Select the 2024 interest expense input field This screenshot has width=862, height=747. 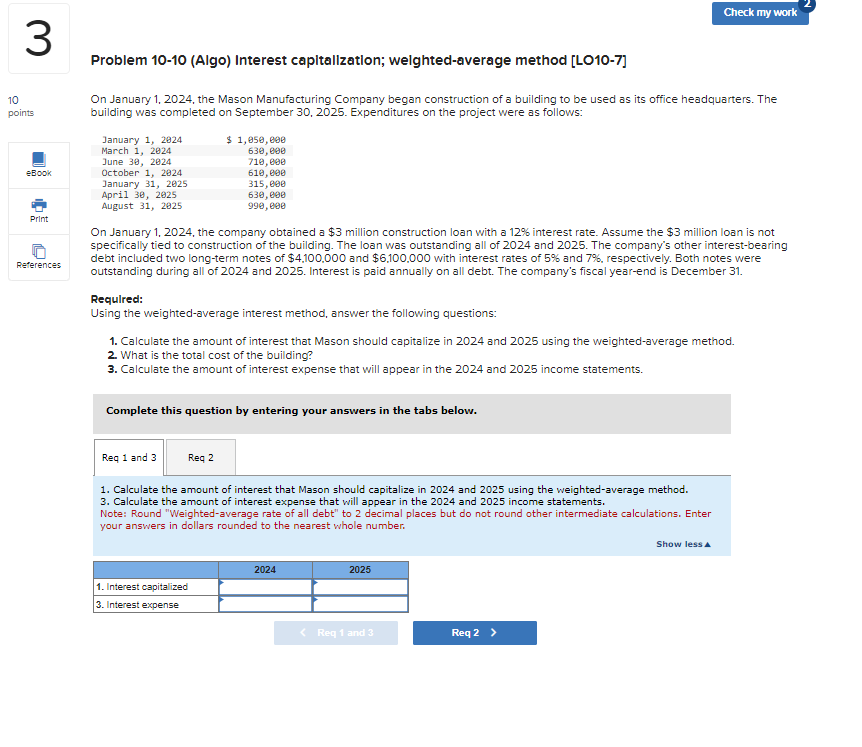265,604
